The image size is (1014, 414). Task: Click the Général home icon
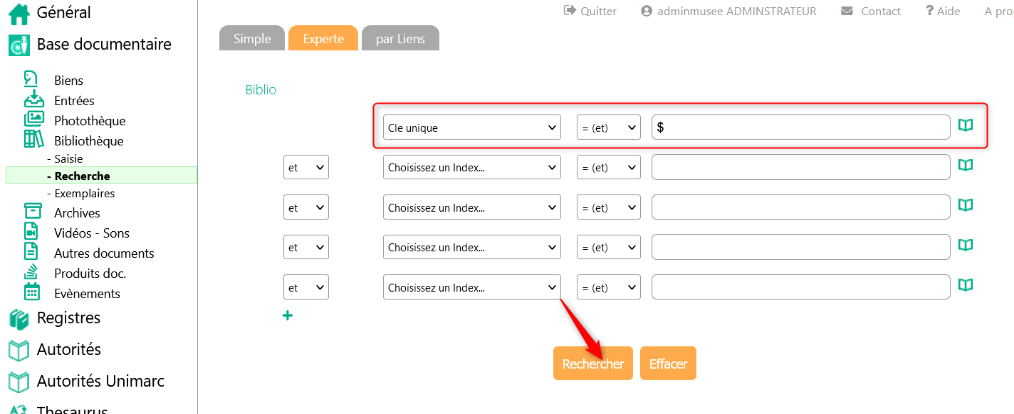tap(19, 13)
